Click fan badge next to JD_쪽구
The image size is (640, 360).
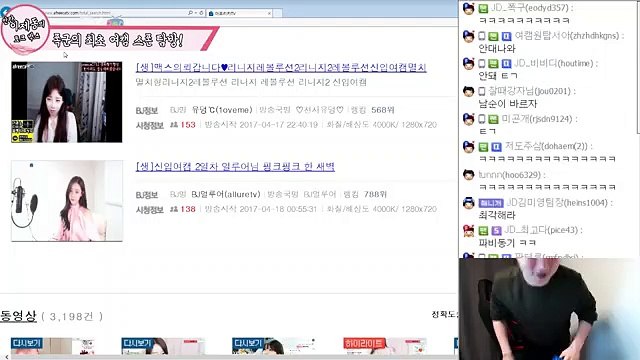coord(483,9)
